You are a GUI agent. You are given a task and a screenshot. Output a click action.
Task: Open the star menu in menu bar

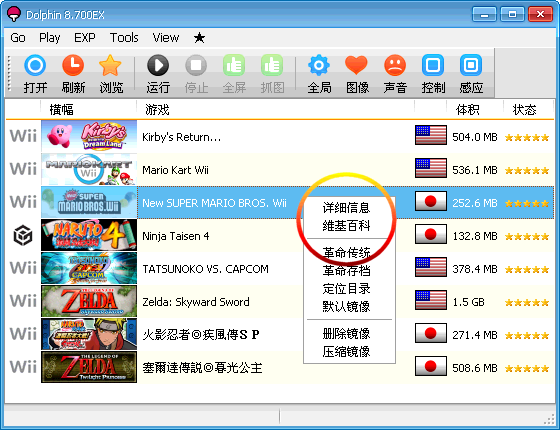coord(199,38)
